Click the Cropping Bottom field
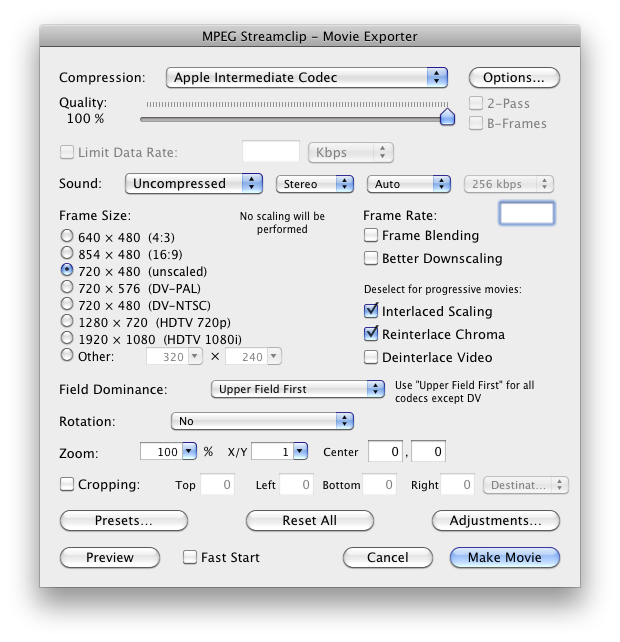620x642 pixels. point(379,485)
